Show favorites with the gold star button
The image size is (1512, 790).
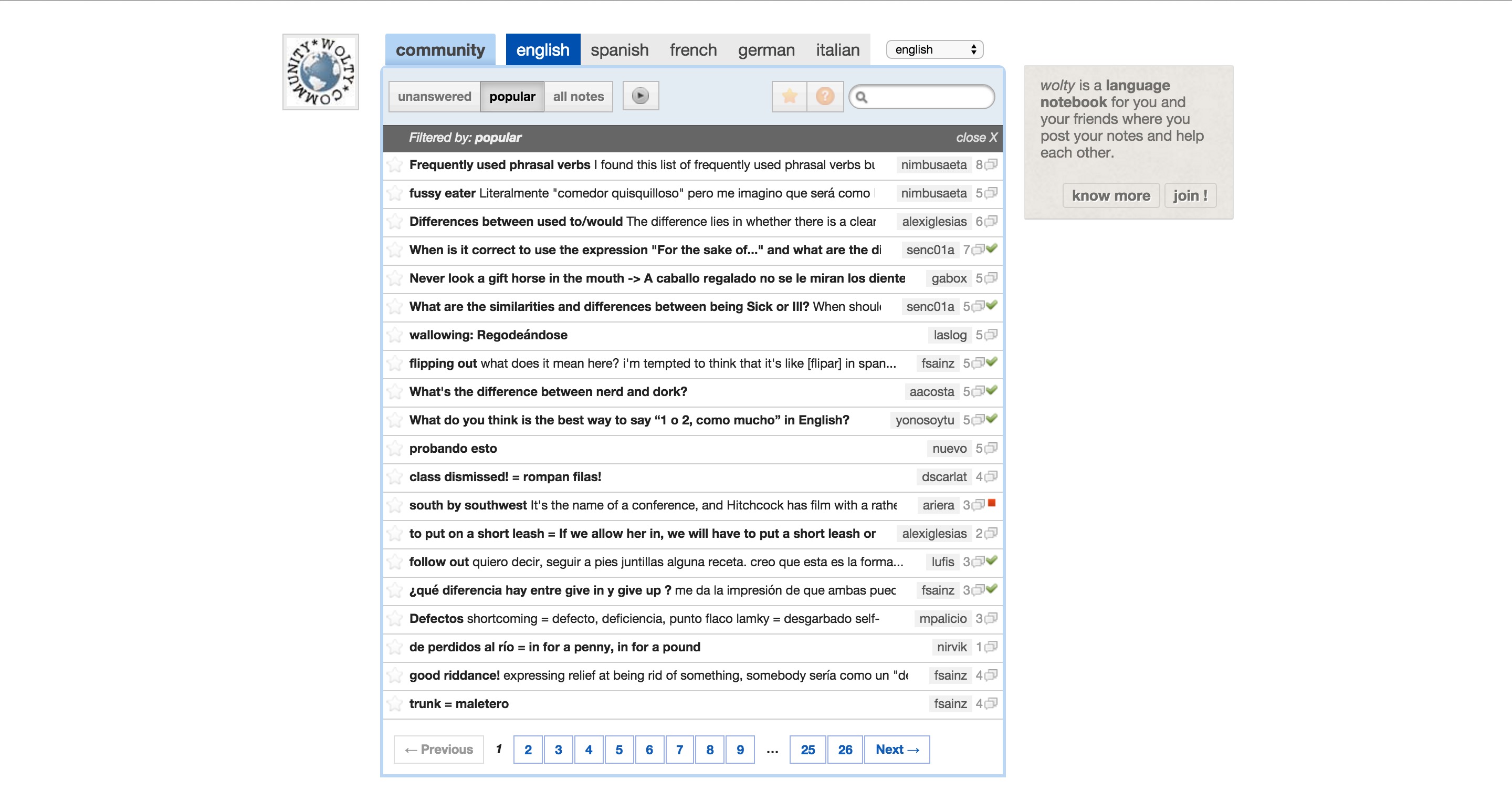pos(790,96)
